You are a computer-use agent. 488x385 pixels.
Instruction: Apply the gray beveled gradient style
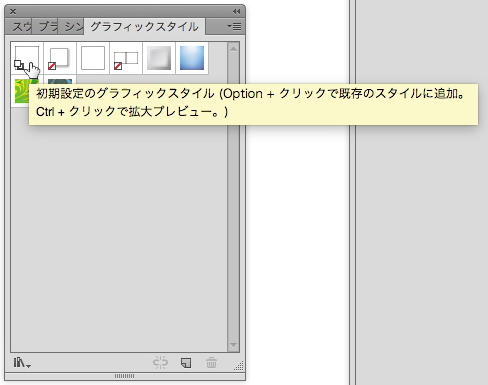point(159,58)
